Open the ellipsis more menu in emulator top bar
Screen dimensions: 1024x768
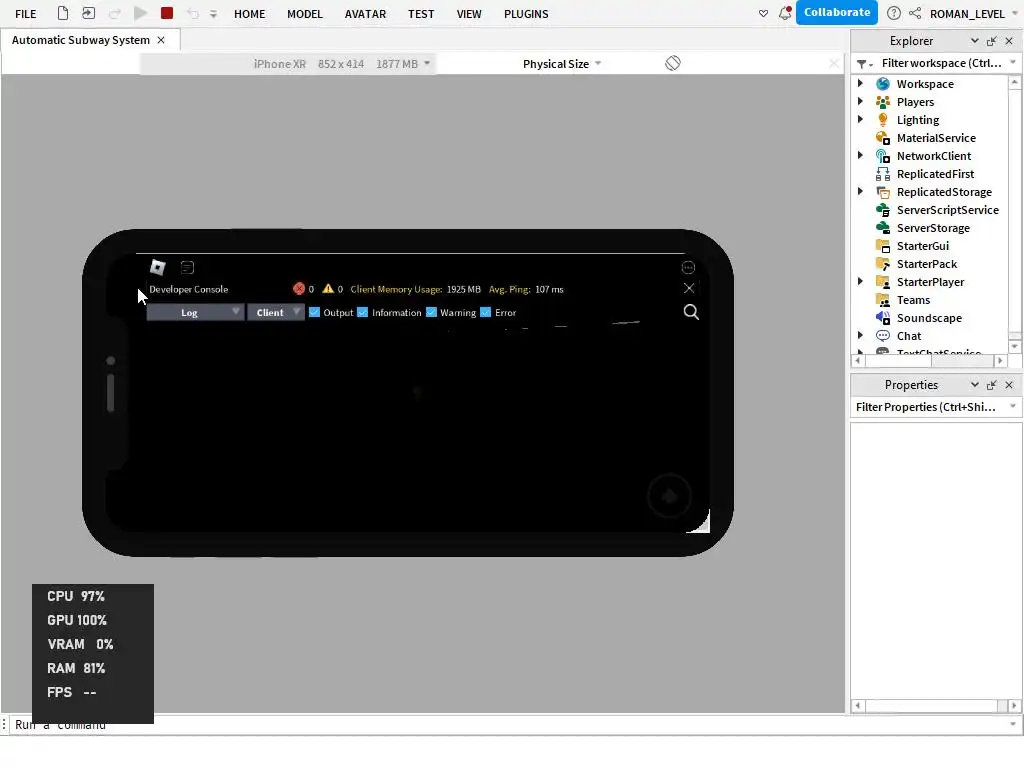[x=688, y=267]
